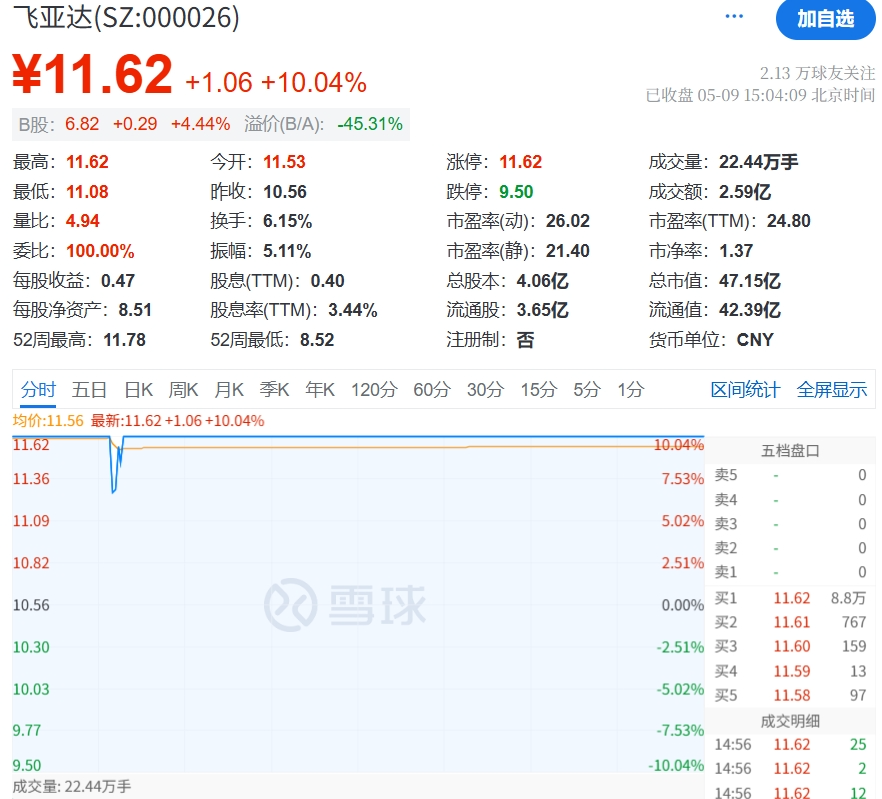Click the 流通值 value 42.39亿
The height and width of the screenshot is (799, 882).
750,310
